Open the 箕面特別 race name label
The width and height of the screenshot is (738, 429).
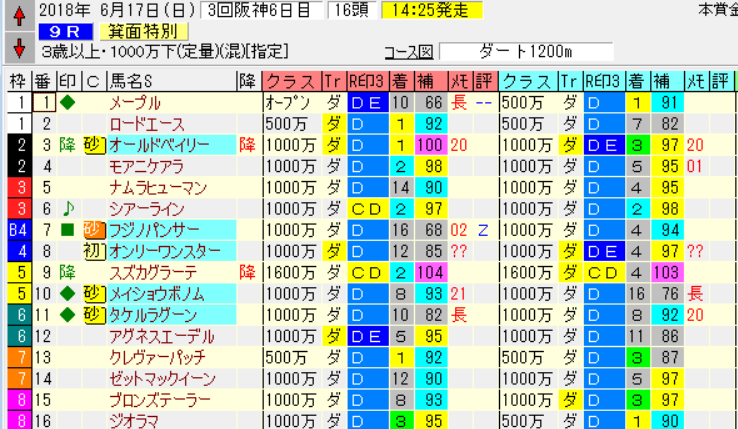(x=144, y=32)
